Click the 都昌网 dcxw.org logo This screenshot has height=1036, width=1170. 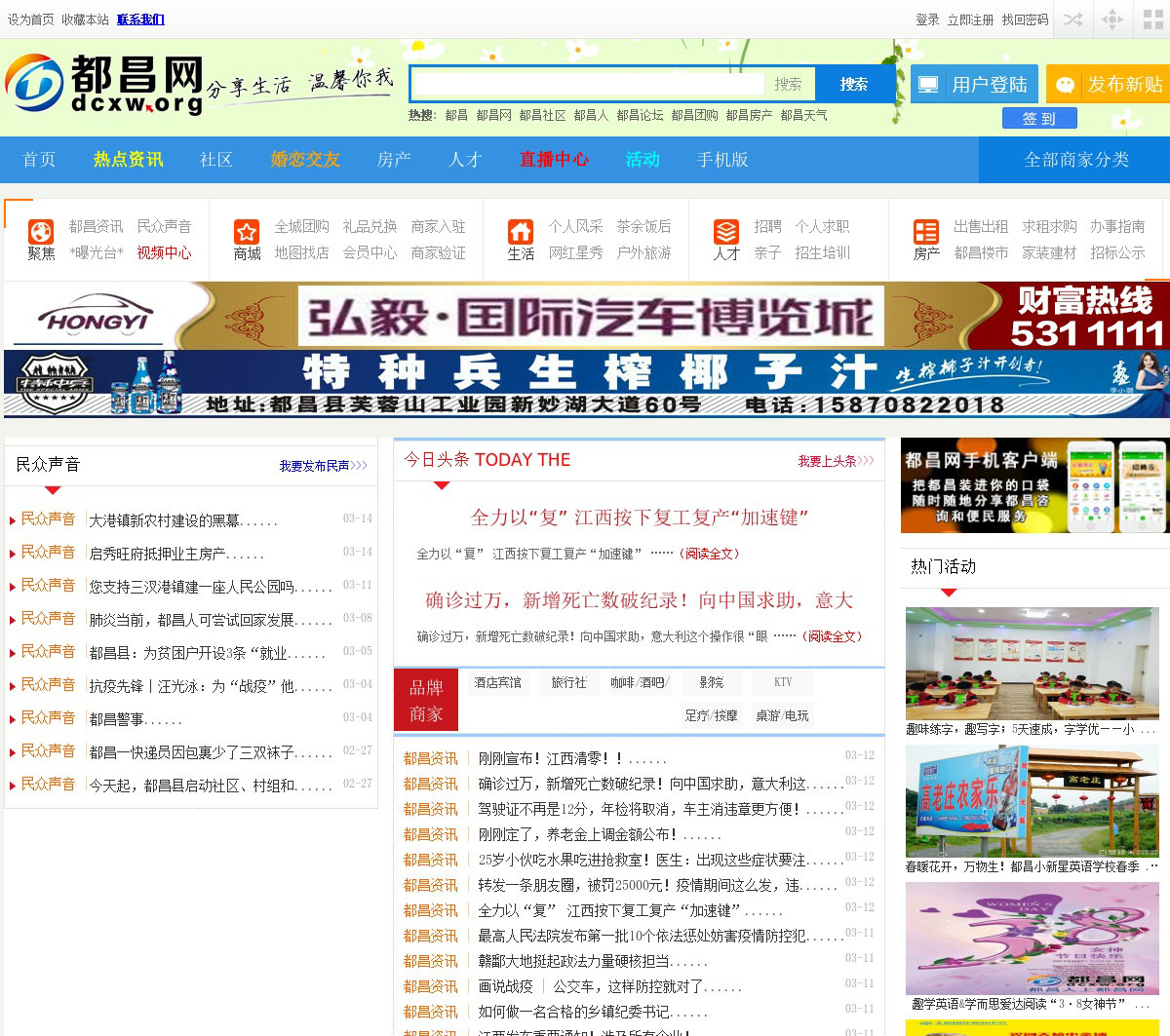105,84
